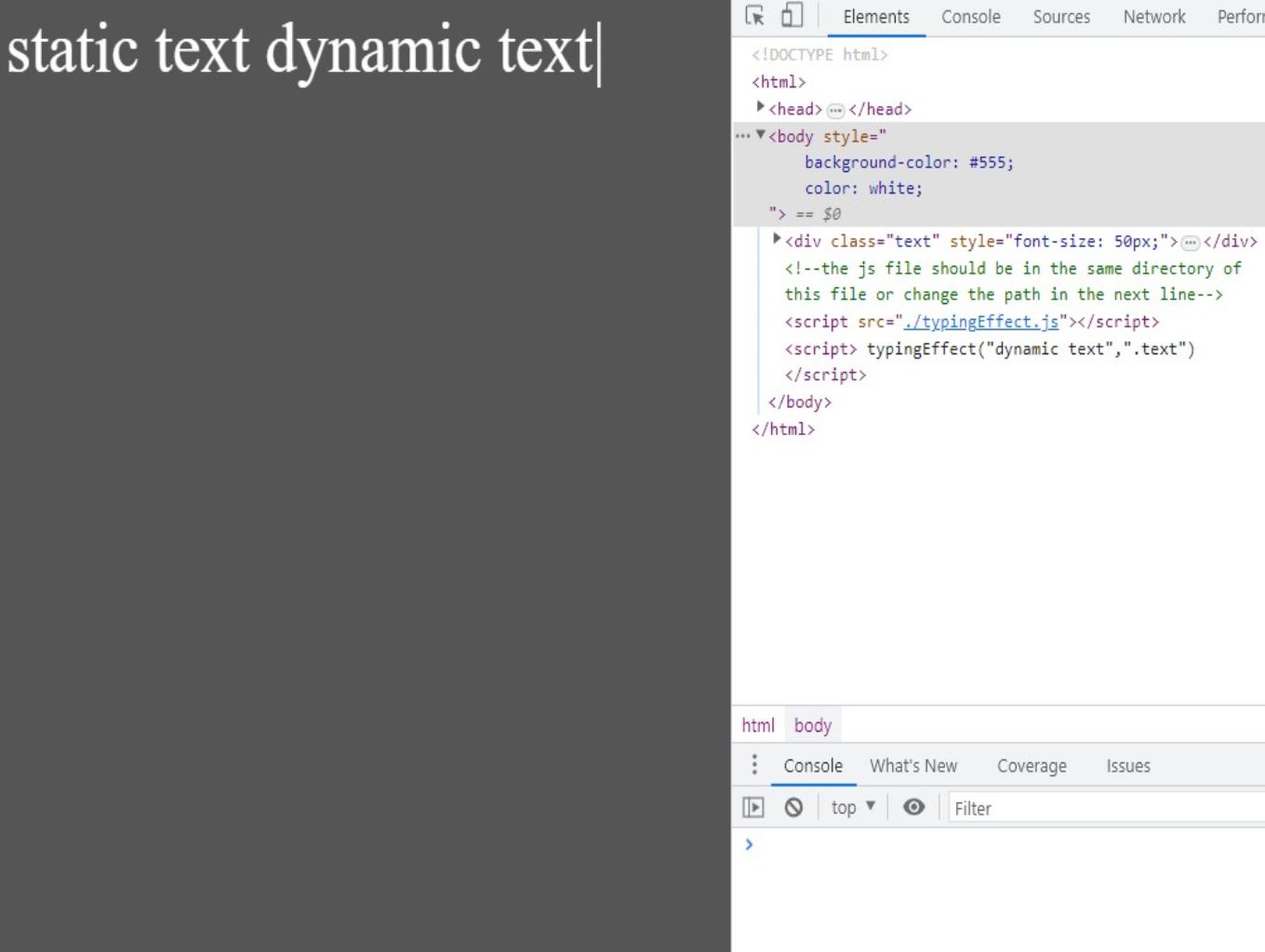Toggle the device toolbar icon
The width and height of the screenshot is (1265, 952).
(x=792, y=16)
